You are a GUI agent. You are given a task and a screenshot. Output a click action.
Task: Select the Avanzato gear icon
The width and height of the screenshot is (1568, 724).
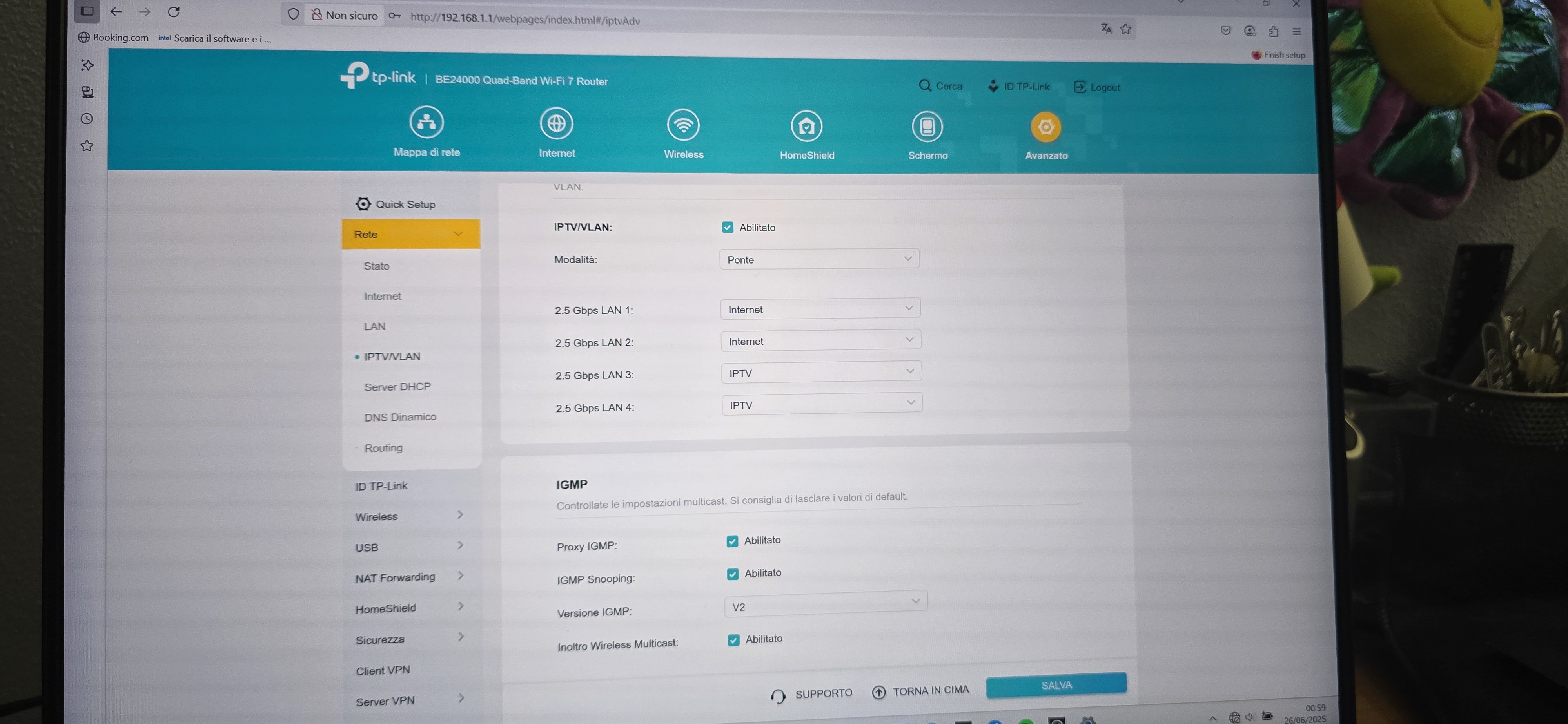pyautogui.click(x=1045, y=127)
